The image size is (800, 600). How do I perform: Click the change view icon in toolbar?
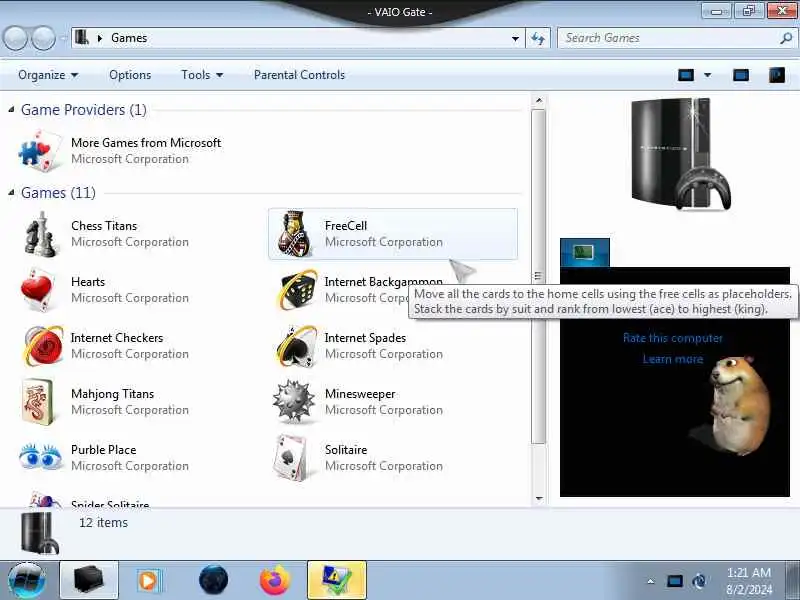point(686,76)
